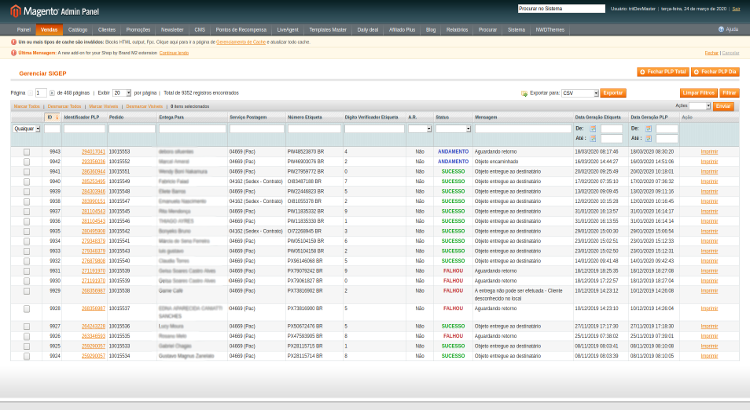This screenshot has width=750, height=410.
Task: Expand the Ações dropdown
Action: tap(700, 106)
